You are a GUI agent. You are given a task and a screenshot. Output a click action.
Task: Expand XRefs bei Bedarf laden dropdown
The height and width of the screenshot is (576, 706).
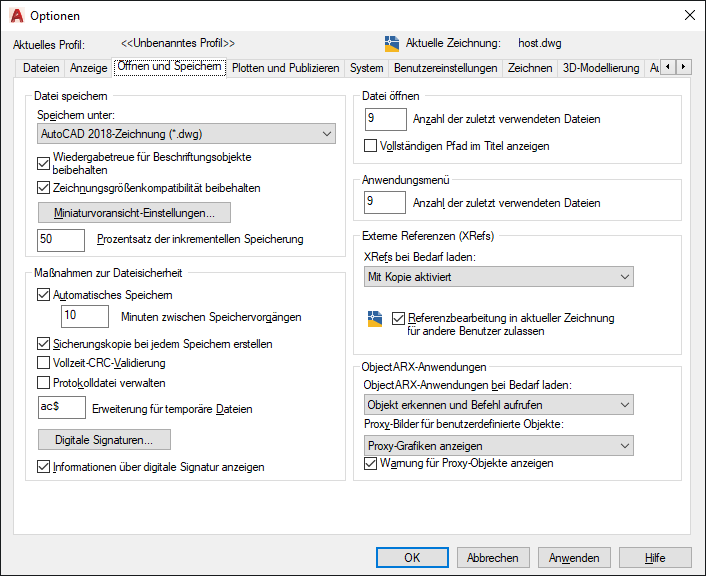click(x=498, y=276)
